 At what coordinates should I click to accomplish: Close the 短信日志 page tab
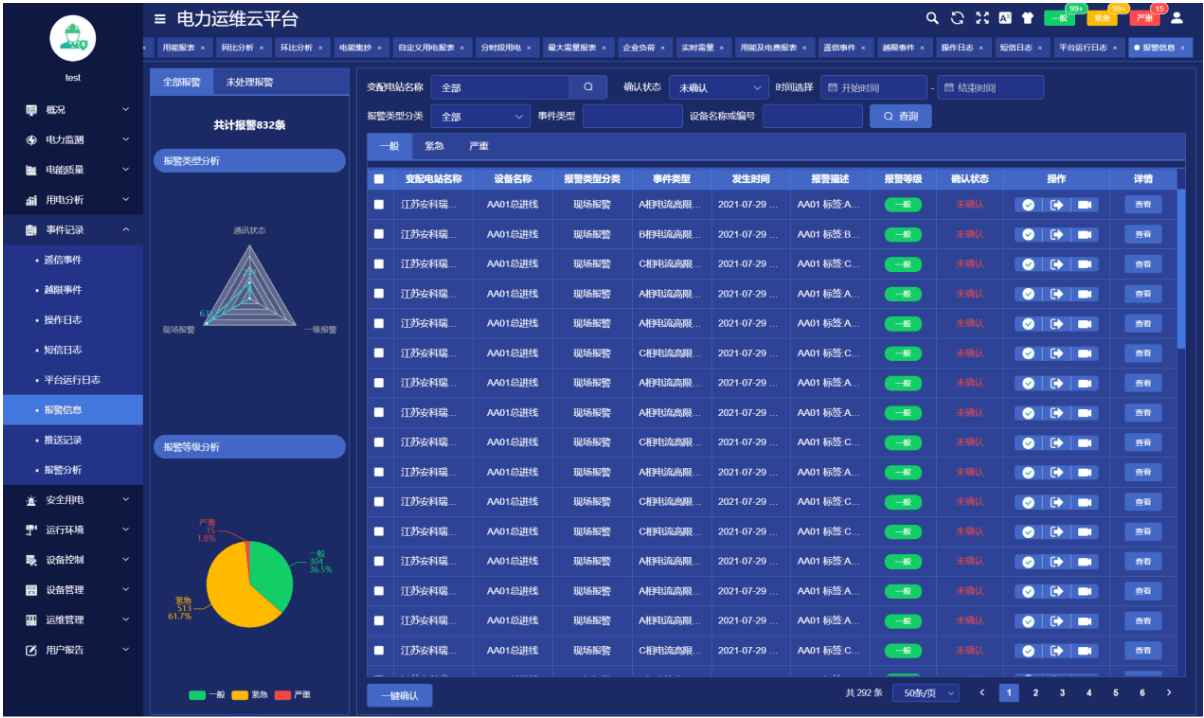(x=1039, y=47)
